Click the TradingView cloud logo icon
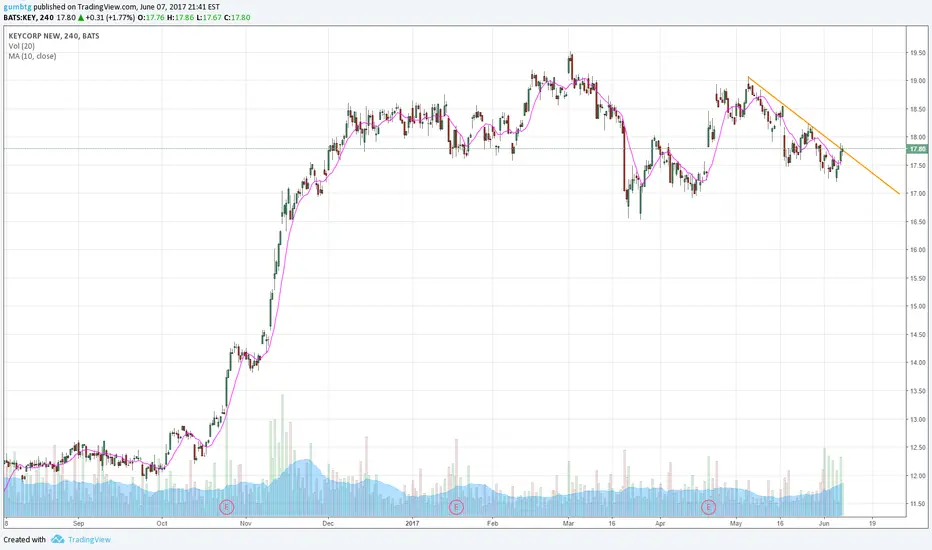932x550 pixels. pos(57,539)
